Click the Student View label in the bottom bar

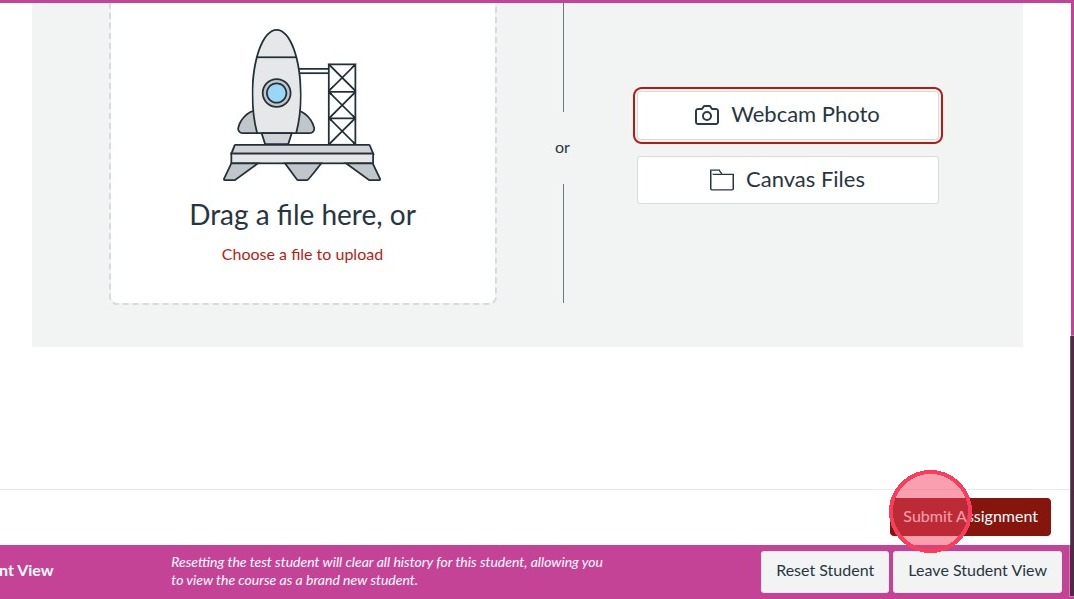point(27,571)
